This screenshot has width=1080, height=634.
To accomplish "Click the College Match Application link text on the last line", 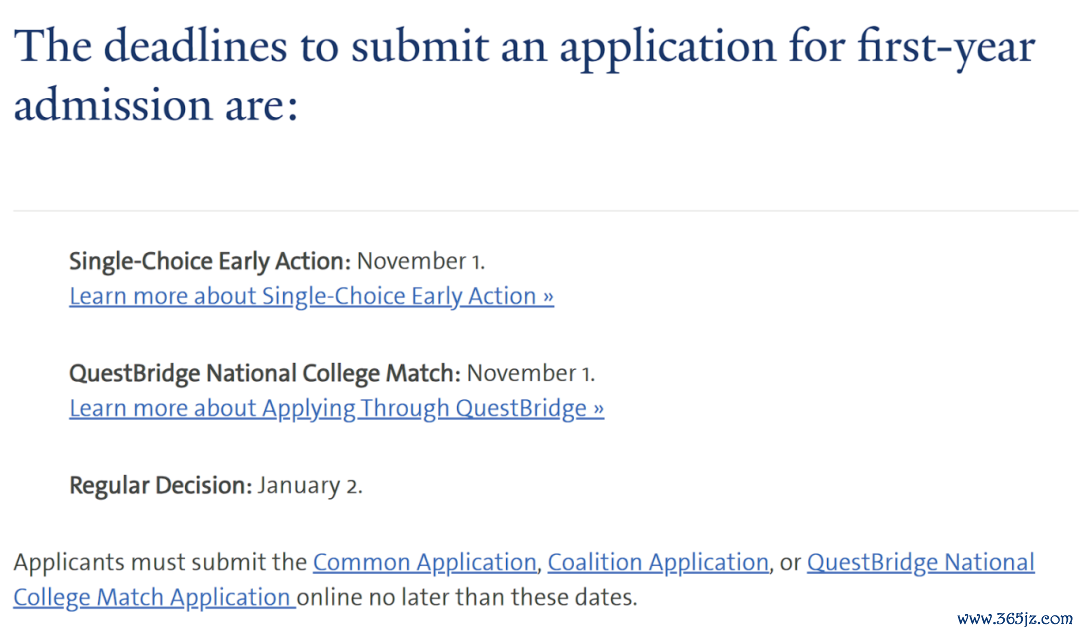I will pyautogui.click(x=154, y=597).
